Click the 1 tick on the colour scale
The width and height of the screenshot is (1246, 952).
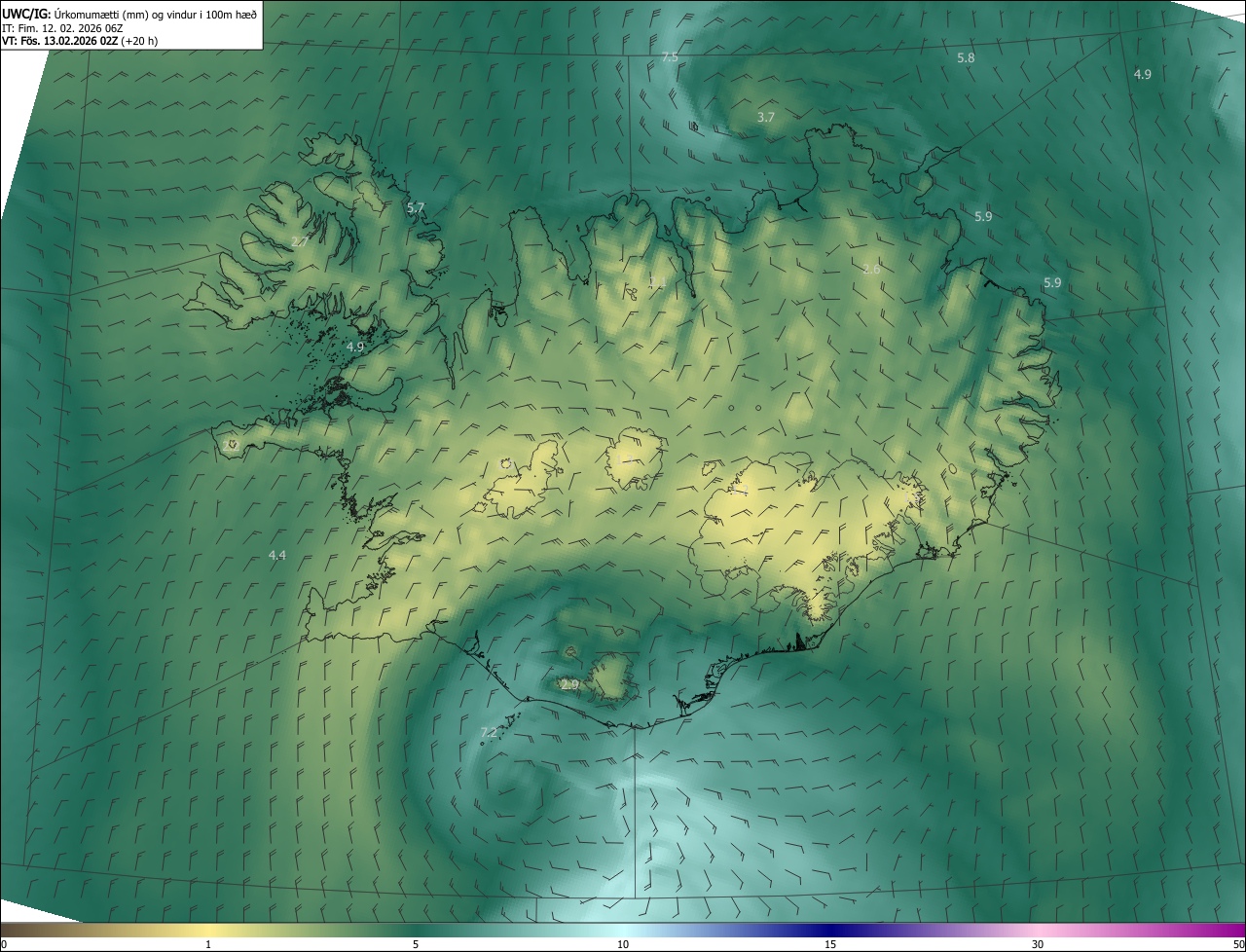[x=208, y=944]
